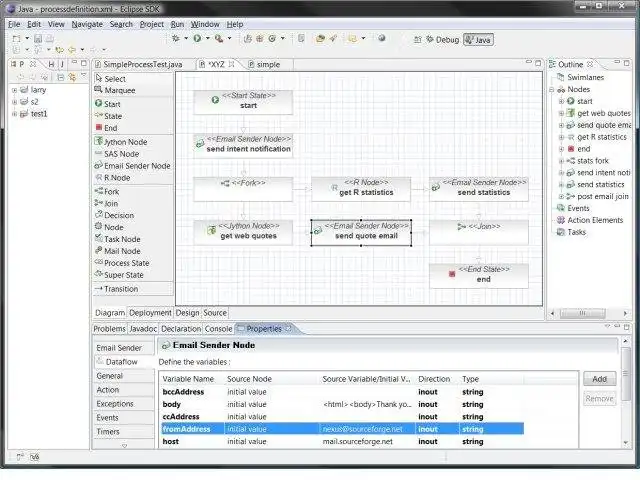Select the Mail Node palette tool
This screenshot has height=480, width=640.
(118, 251)
